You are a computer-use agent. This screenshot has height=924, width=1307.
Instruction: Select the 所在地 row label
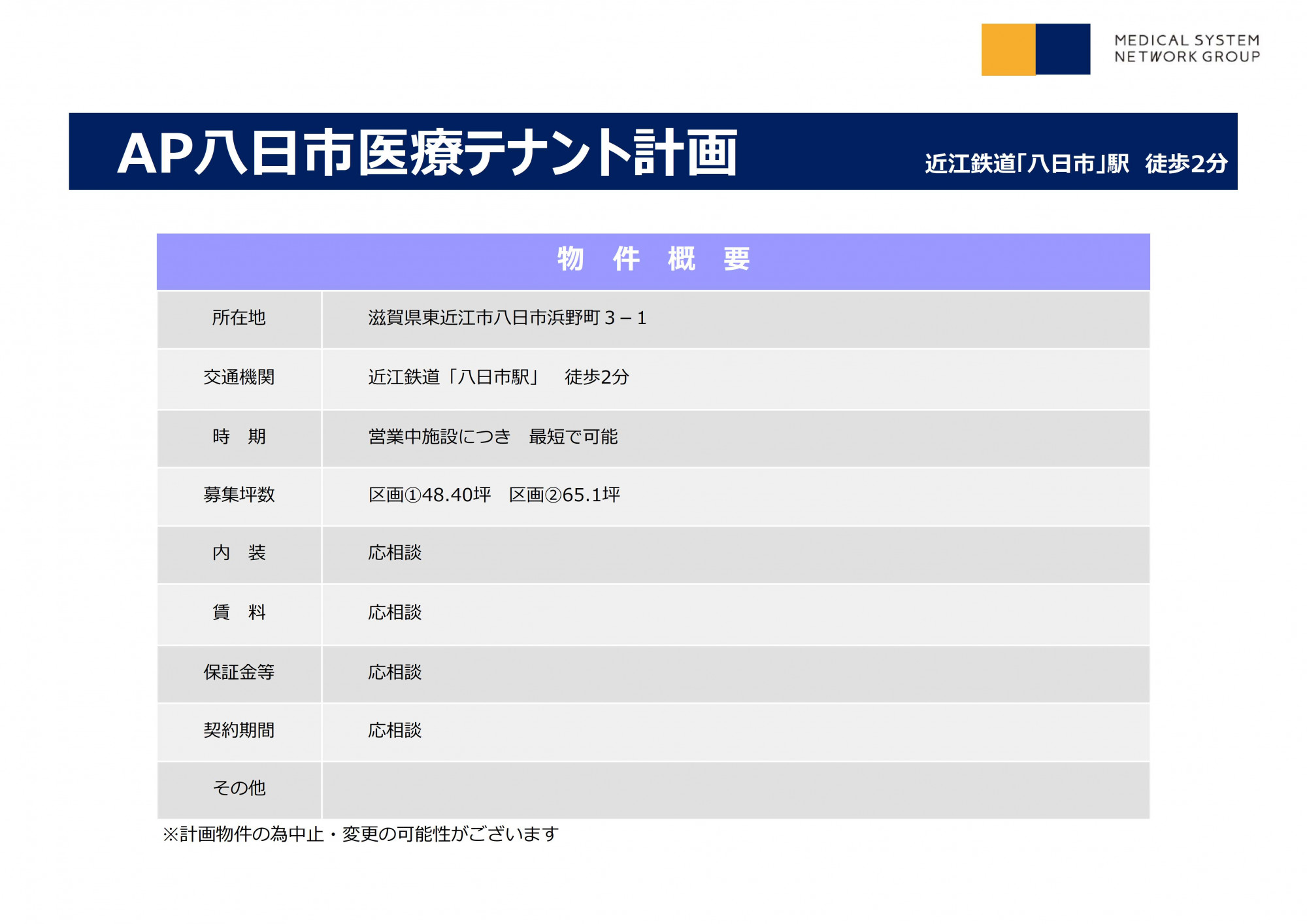point(239,318)
